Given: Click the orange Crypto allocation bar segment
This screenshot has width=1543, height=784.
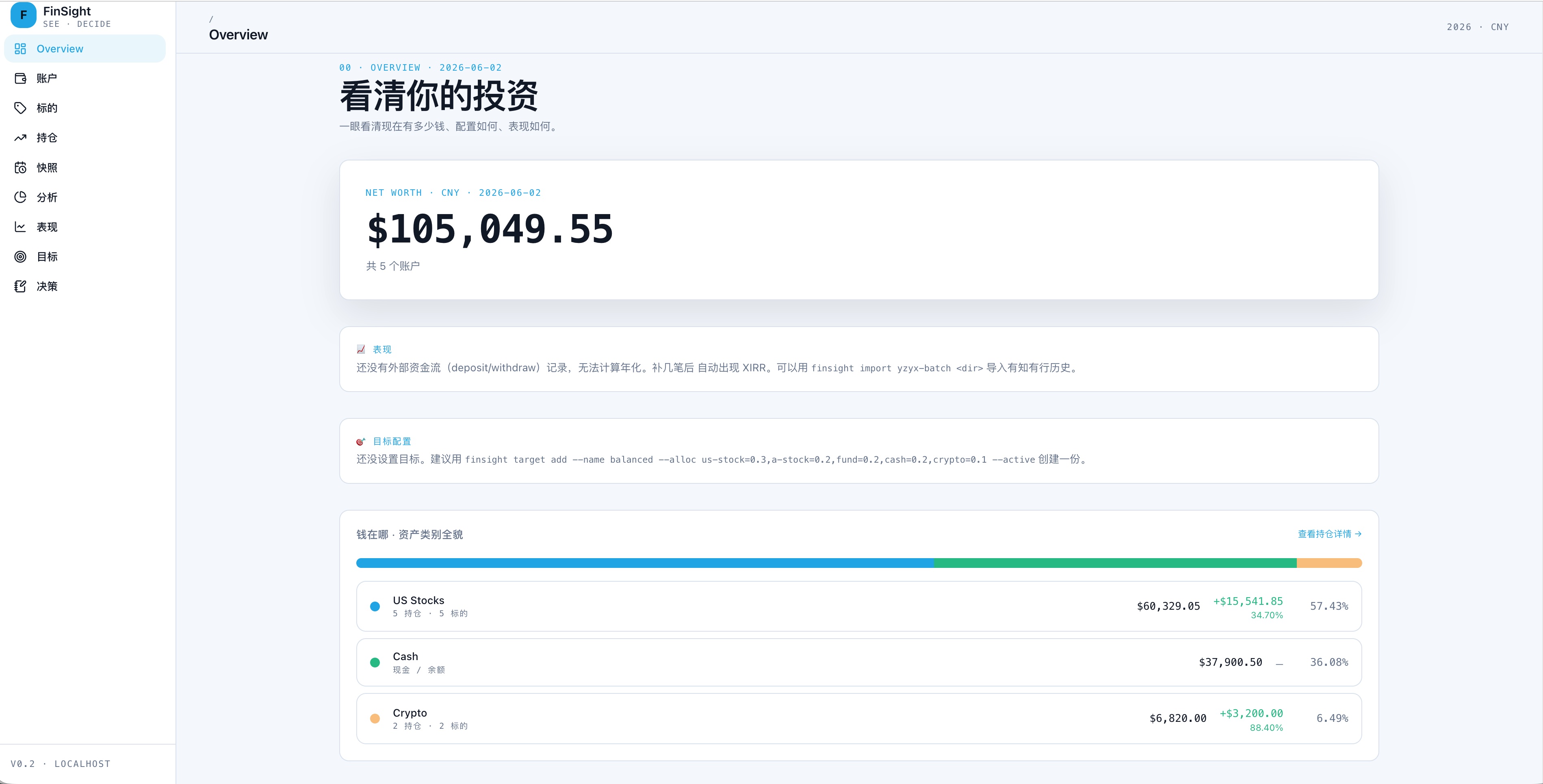Looking at the screenshot, I should click(x=1329, y=563).
